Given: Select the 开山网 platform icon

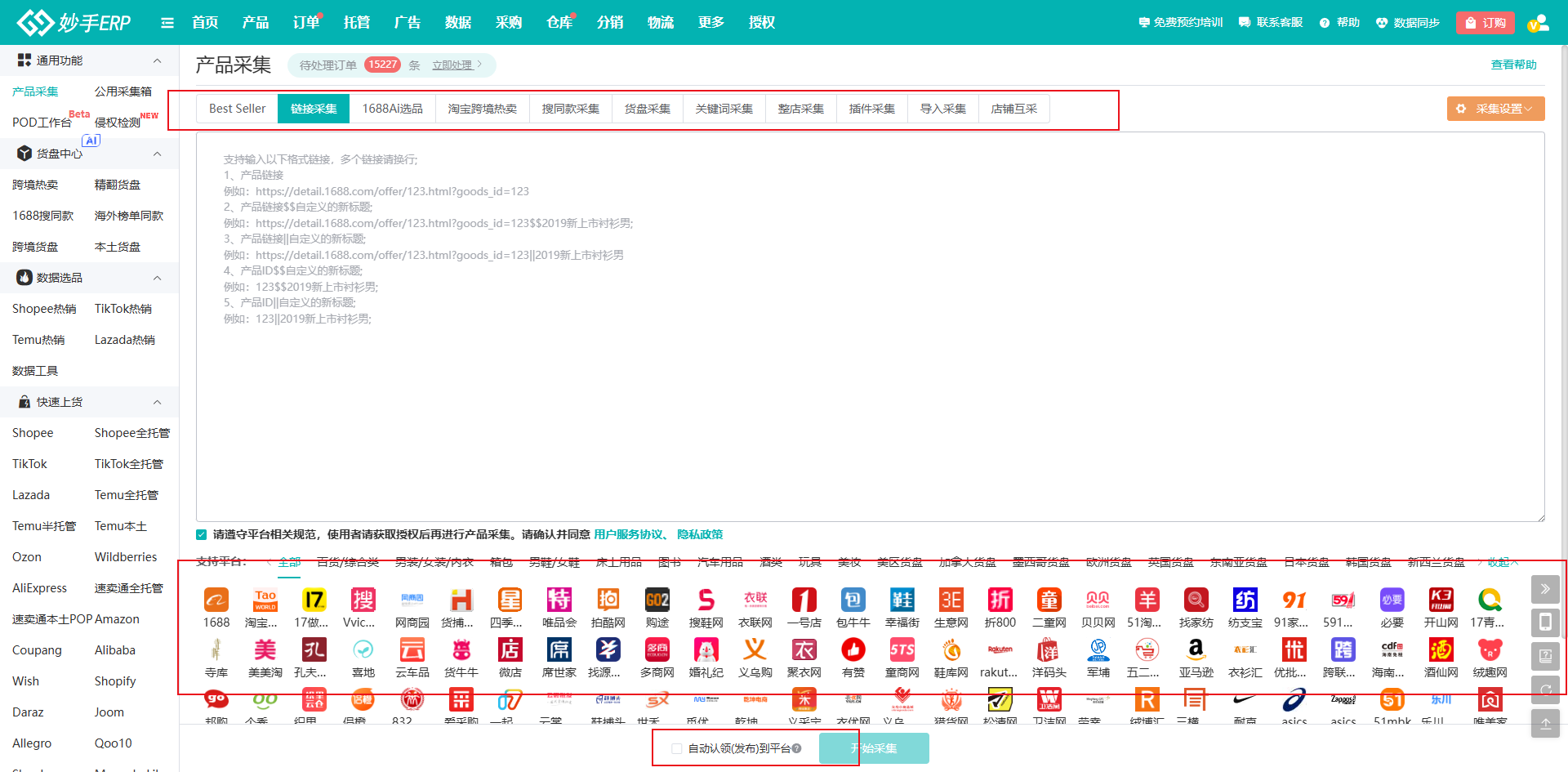Looking at the screenshot, I should pos(1441,600).
